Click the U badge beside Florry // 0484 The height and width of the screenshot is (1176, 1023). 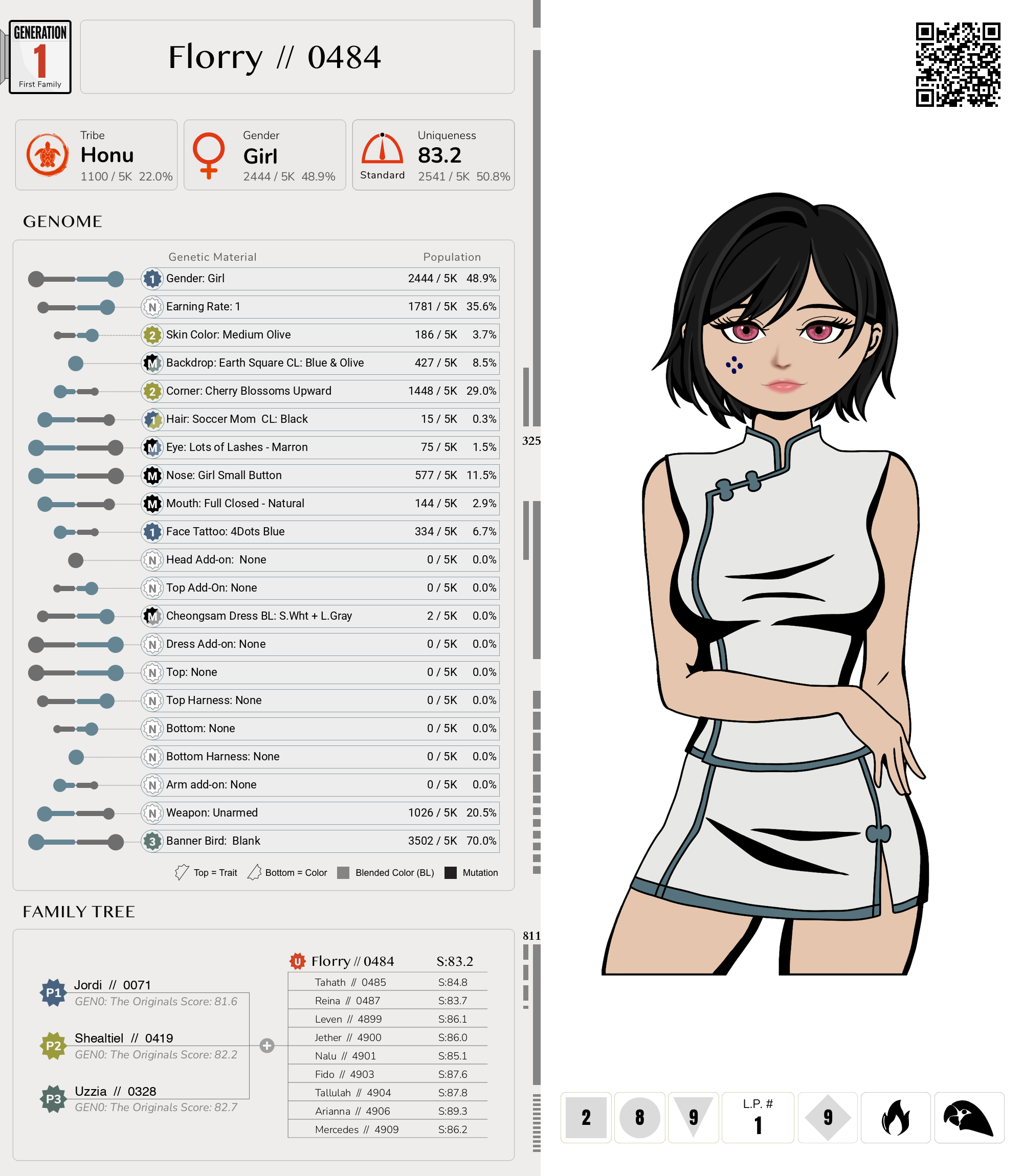297,961
